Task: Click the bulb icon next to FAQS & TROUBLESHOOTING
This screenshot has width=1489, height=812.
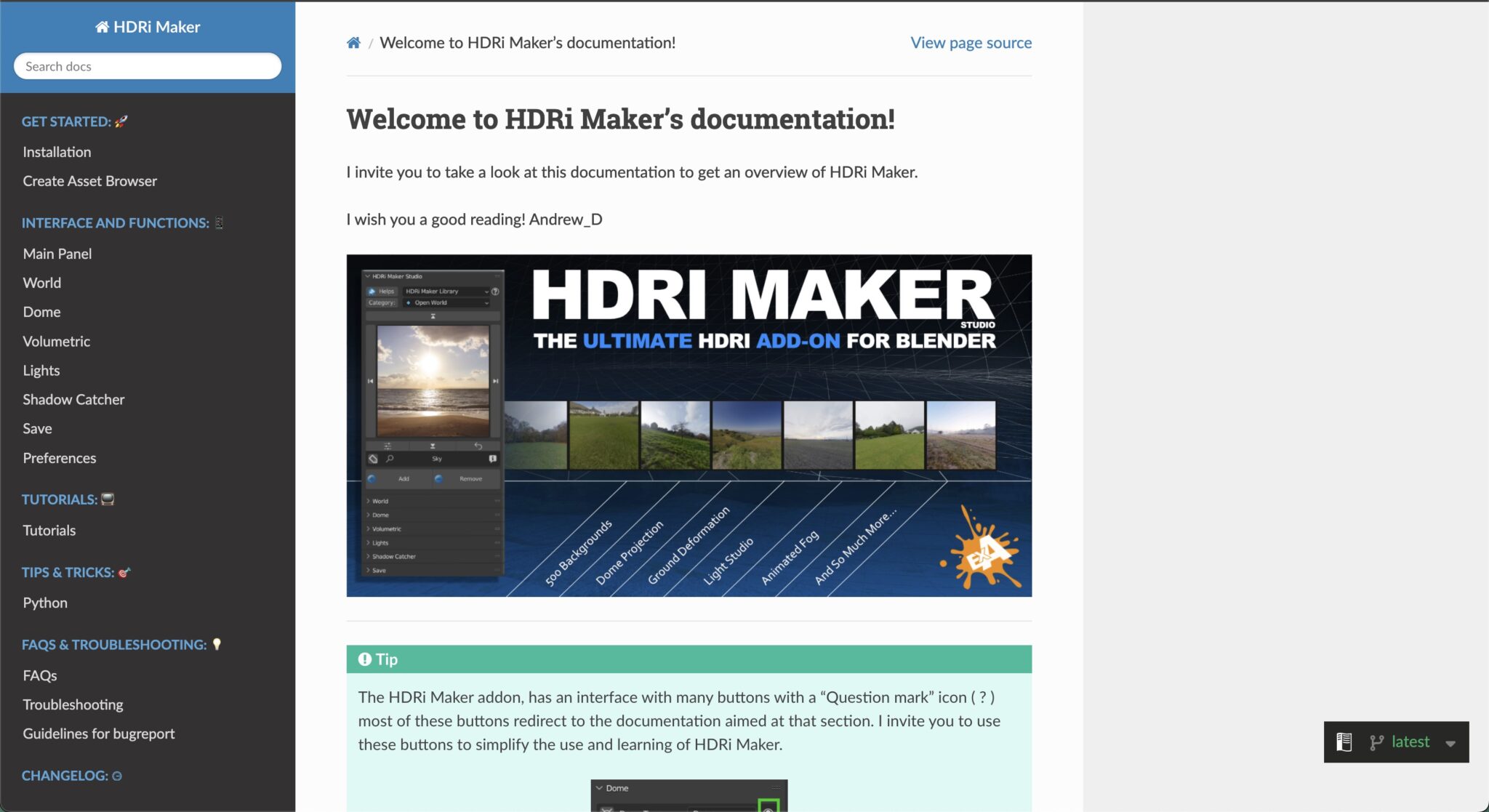Action: 217,644
